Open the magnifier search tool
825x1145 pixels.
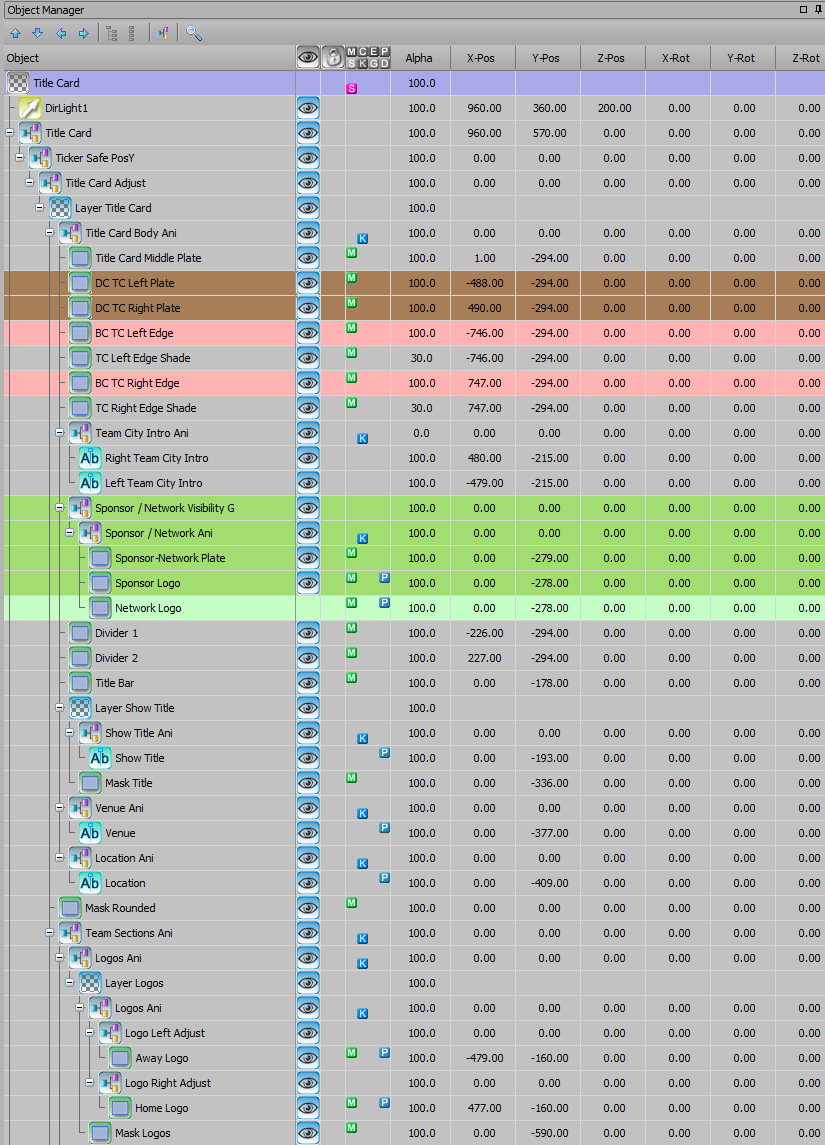(193, 34)
